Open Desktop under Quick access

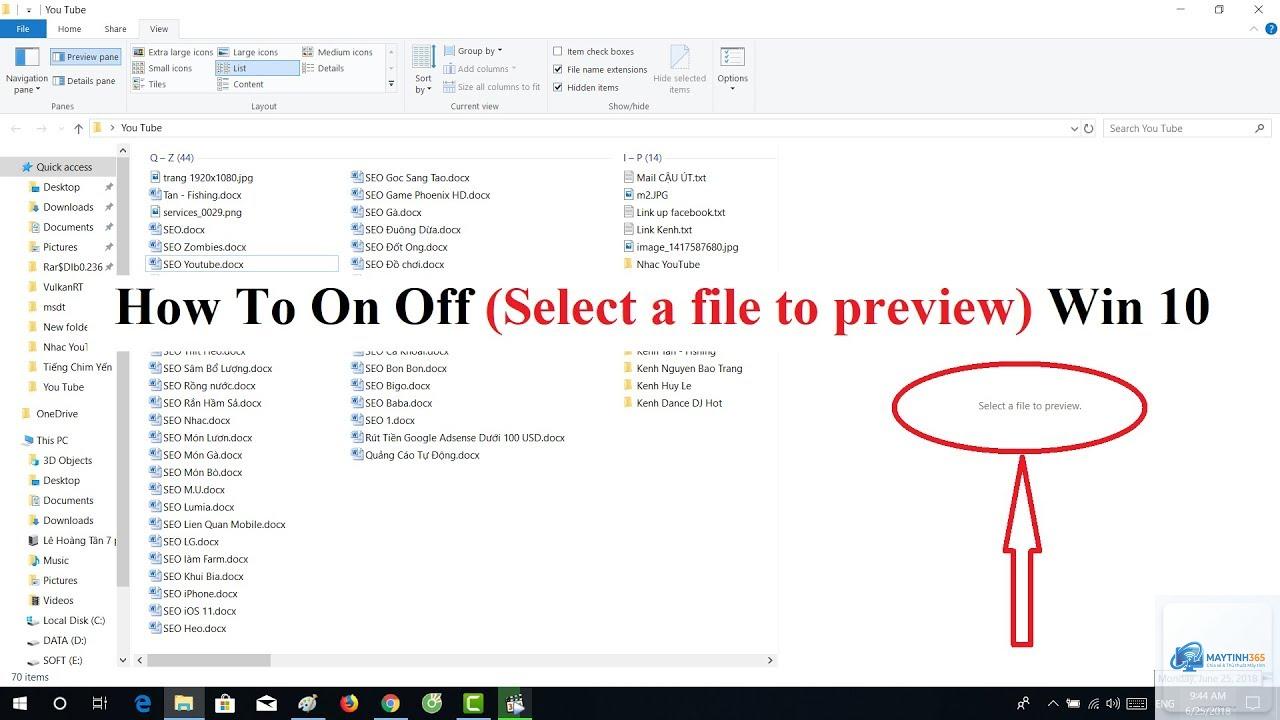(x=61, y=187)
